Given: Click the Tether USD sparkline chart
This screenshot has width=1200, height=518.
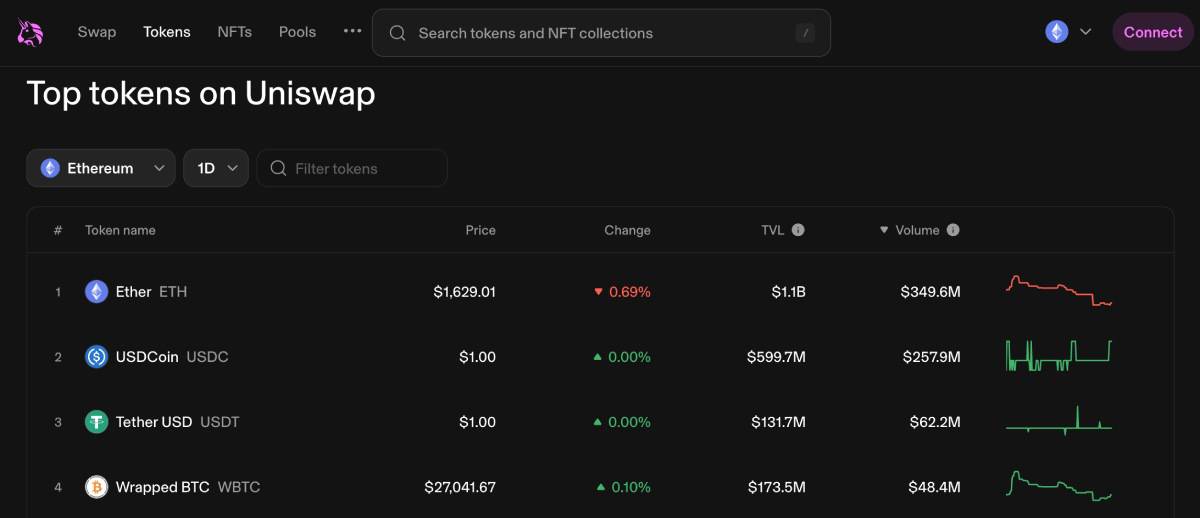Looking at the screenshot, I should [x=1058, y=421].
